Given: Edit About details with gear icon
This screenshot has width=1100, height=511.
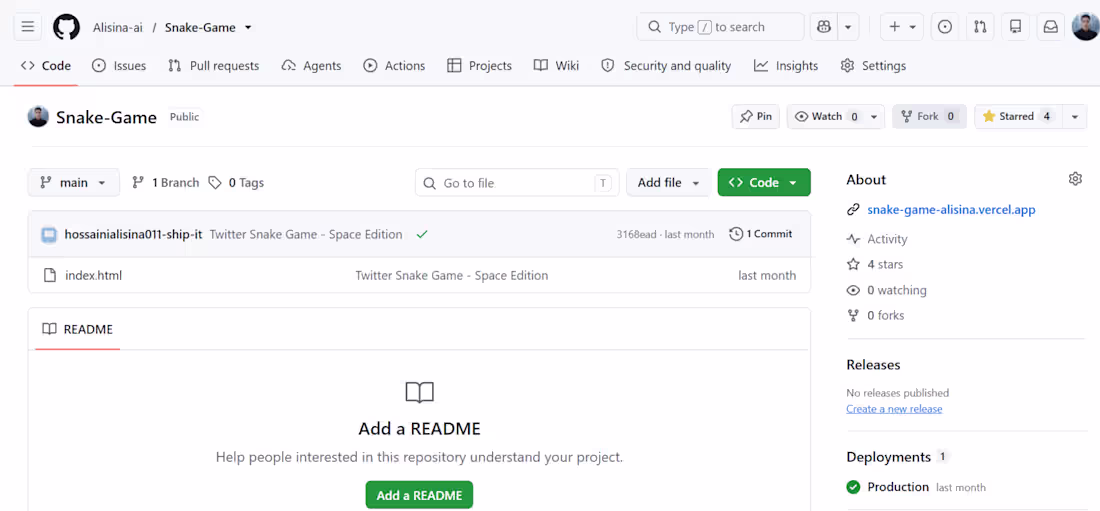Looking at the screenshot, I should (x=1075, y=179).
